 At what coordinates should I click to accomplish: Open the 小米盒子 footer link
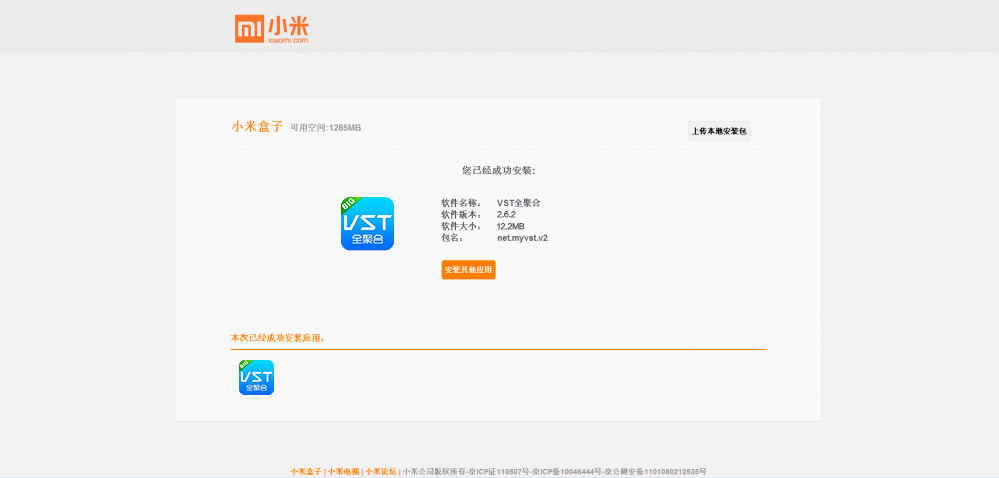pyautogui.click(x=306, y=472)
